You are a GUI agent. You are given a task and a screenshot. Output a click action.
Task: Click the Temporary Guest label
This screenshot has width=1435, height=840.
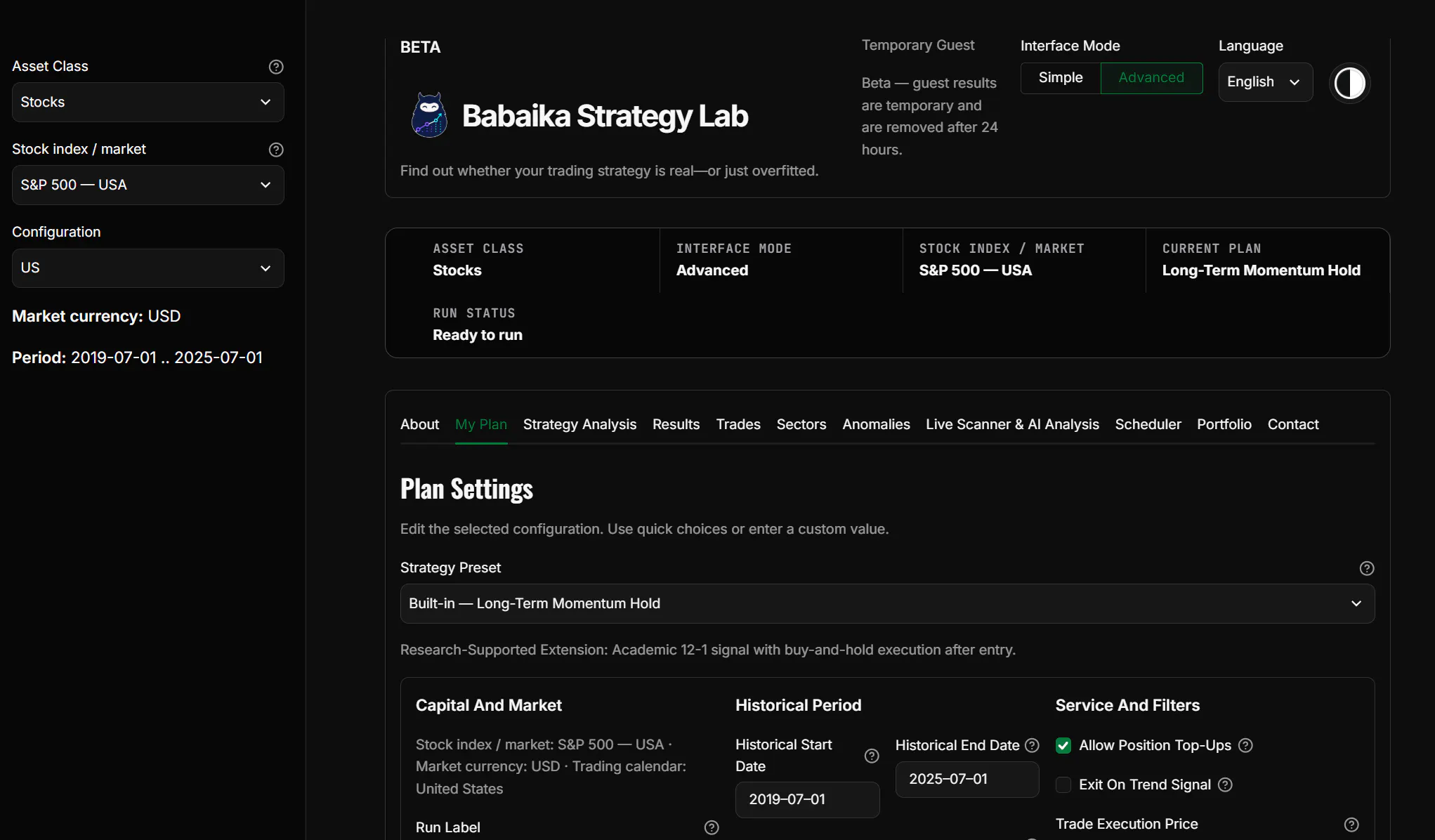pyautogui.click(x=918, y=45)
